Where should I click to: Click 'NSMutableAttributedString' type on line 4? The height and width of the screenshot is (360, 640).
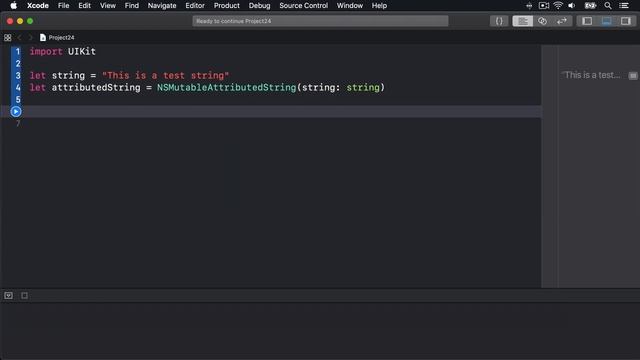pyautogui.click(x=227, y=87)
